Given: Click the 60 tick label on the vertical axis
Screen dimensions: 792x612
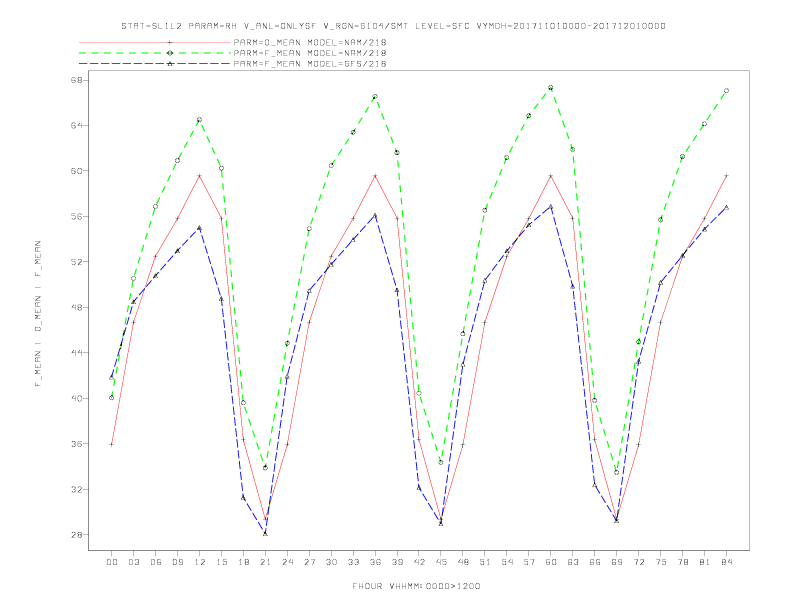Looking at the screenshot, I should (76, 171).
